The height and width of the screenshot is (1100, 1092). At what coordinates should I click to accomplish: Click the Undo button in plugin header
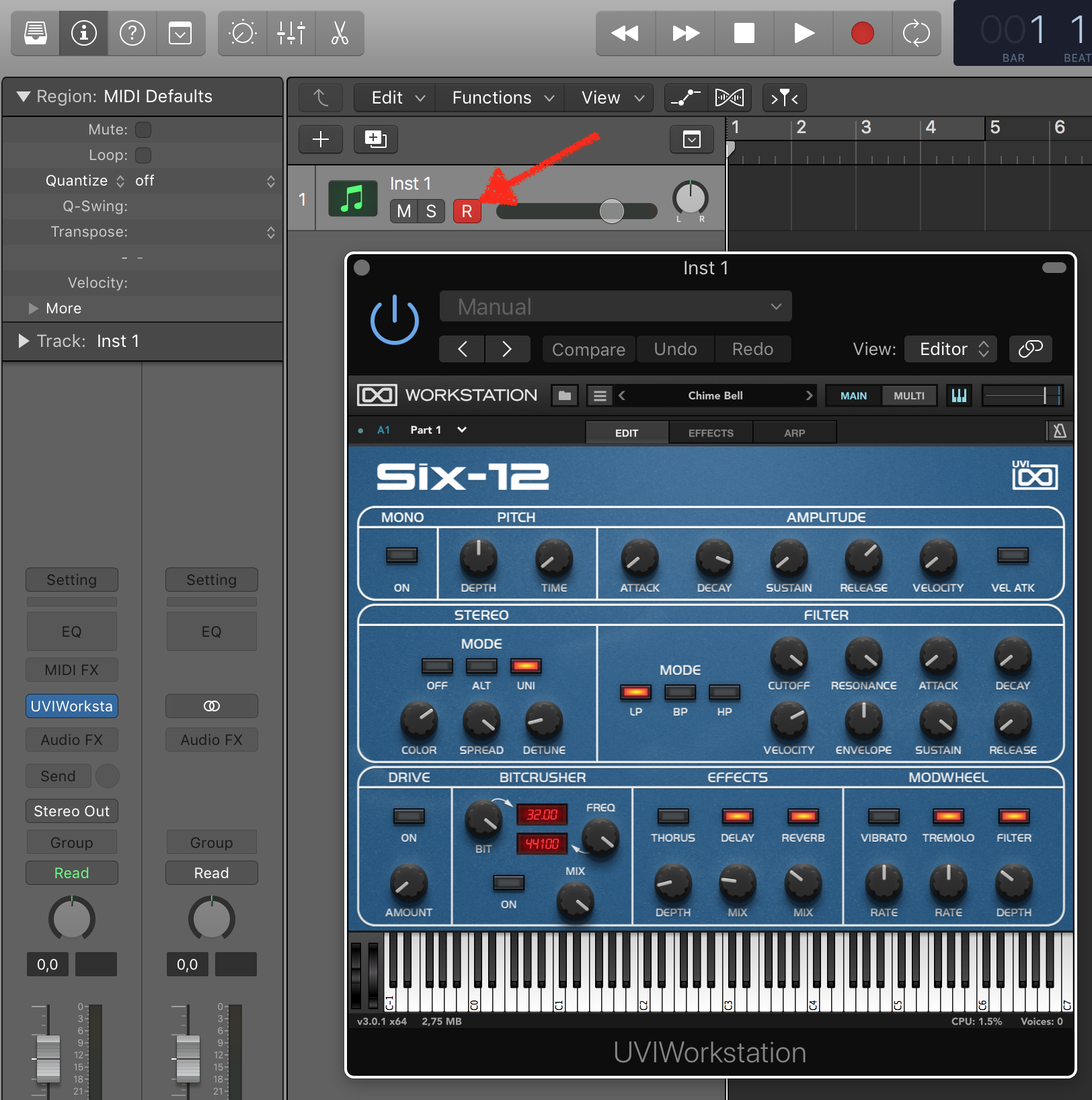[x=675, y=350]
